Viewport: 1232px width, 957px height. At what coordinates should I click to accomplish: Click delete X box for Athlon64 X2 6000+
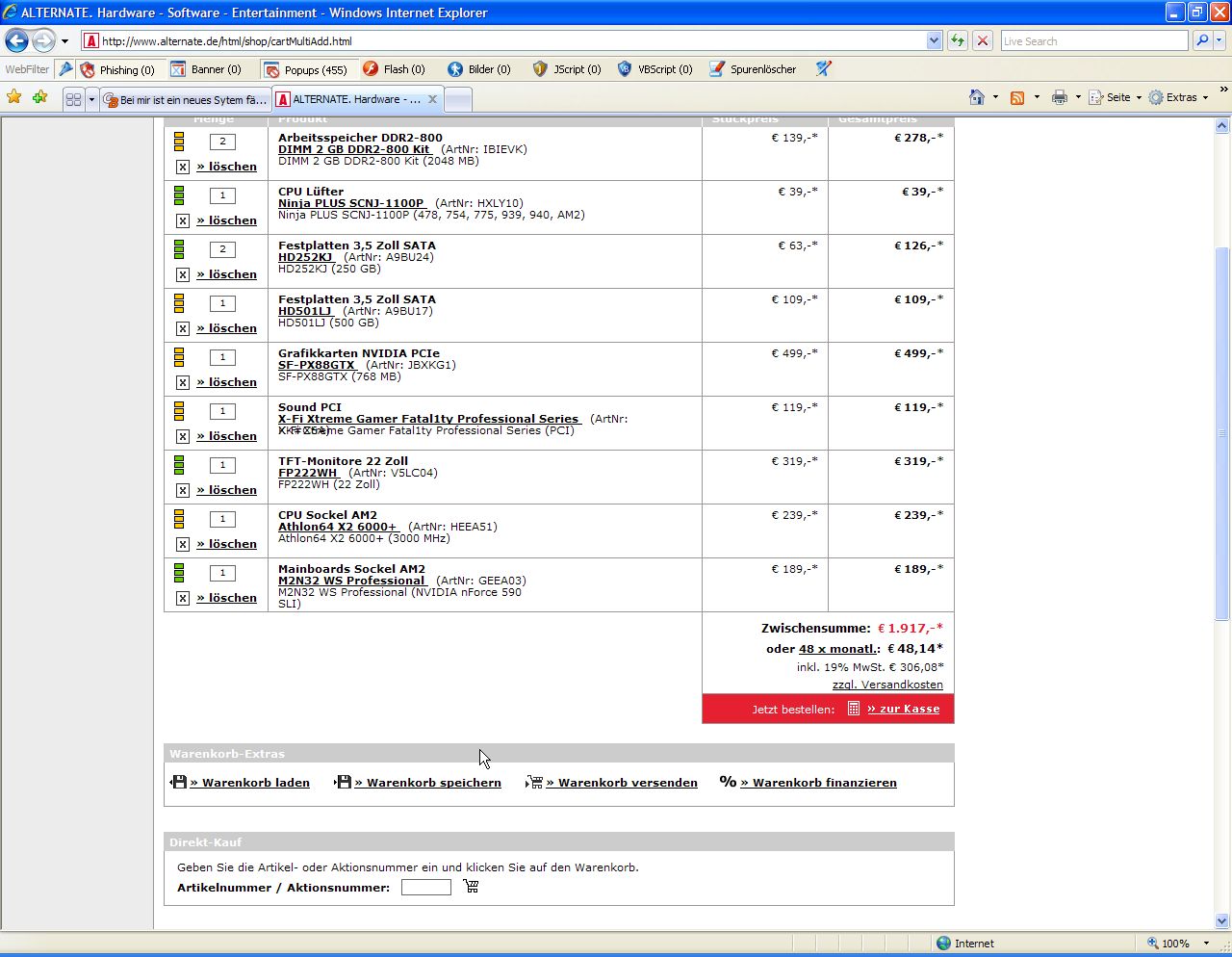tap(183, 544)
